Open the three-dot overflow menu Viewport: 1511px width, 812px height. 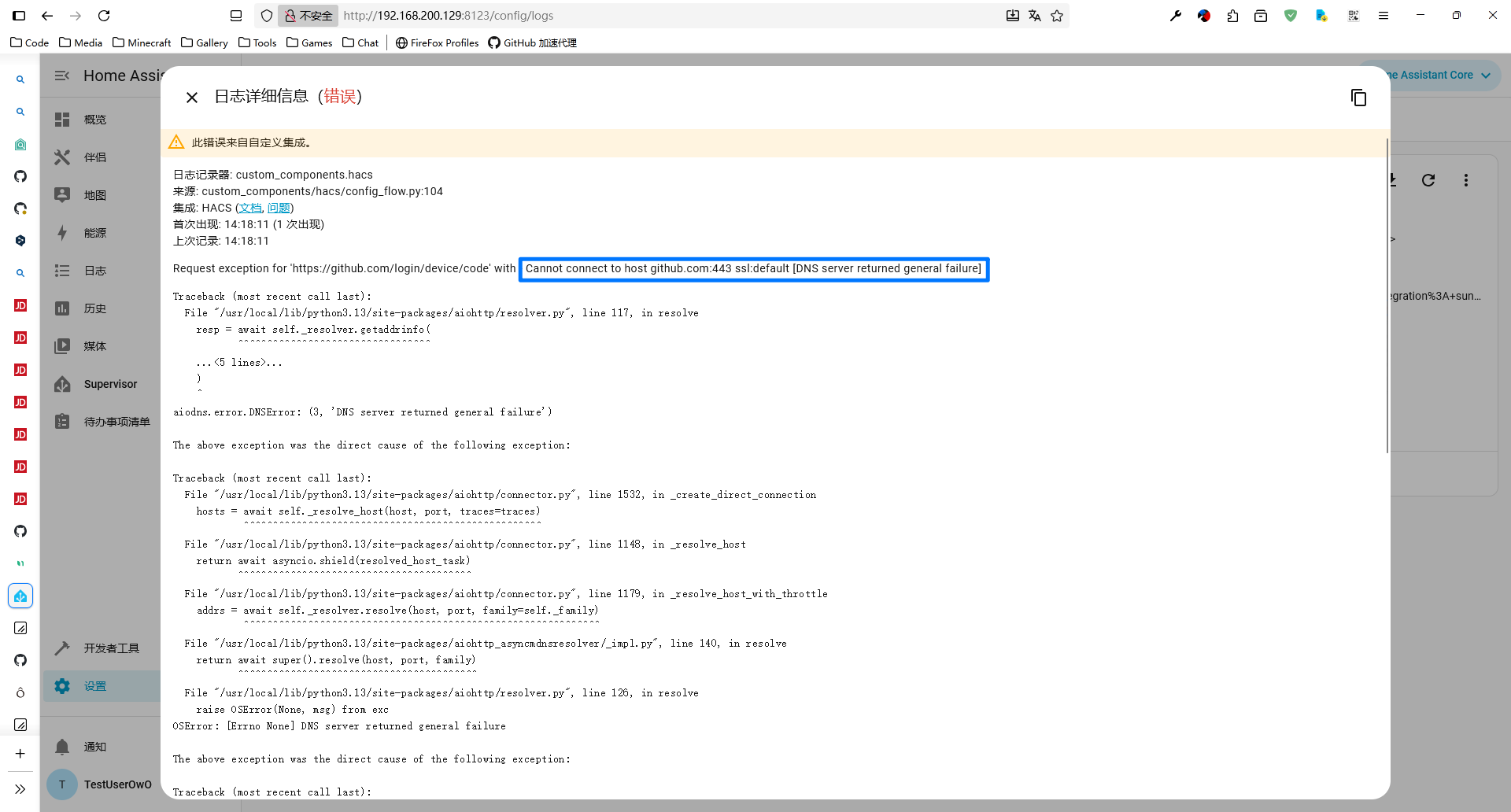[1465, 180]
